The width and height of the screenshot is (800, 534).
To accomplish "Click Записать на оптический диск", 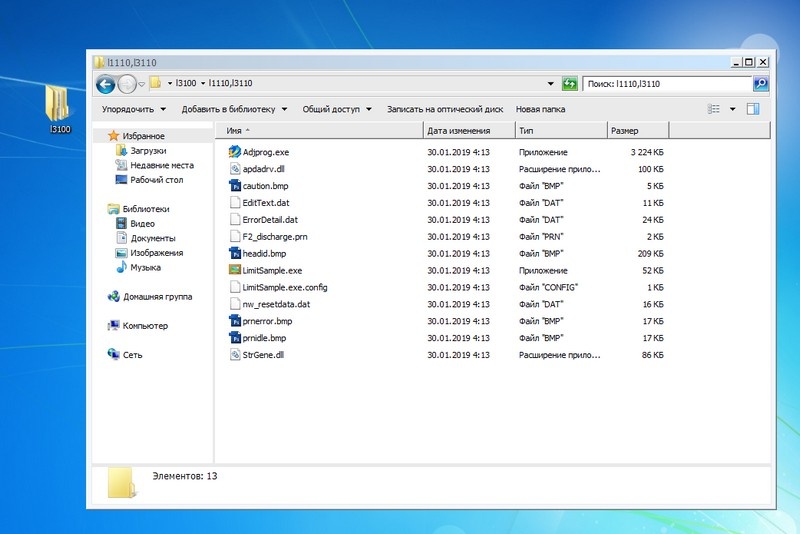I will (444, 109).
